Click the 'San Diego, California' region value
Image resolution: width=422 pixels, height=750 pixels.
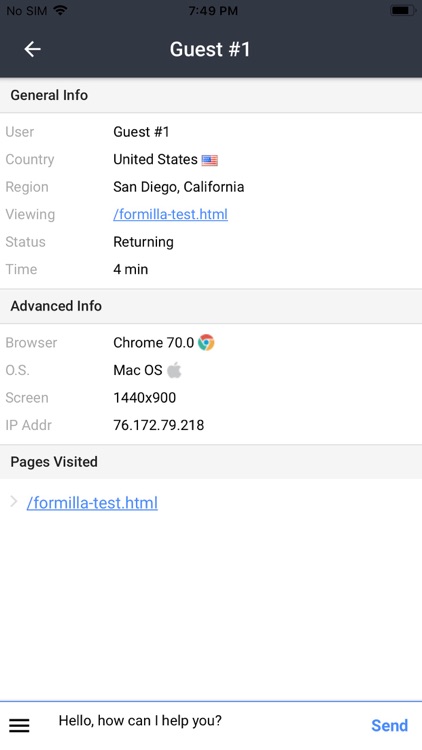[x=178, y=187]
